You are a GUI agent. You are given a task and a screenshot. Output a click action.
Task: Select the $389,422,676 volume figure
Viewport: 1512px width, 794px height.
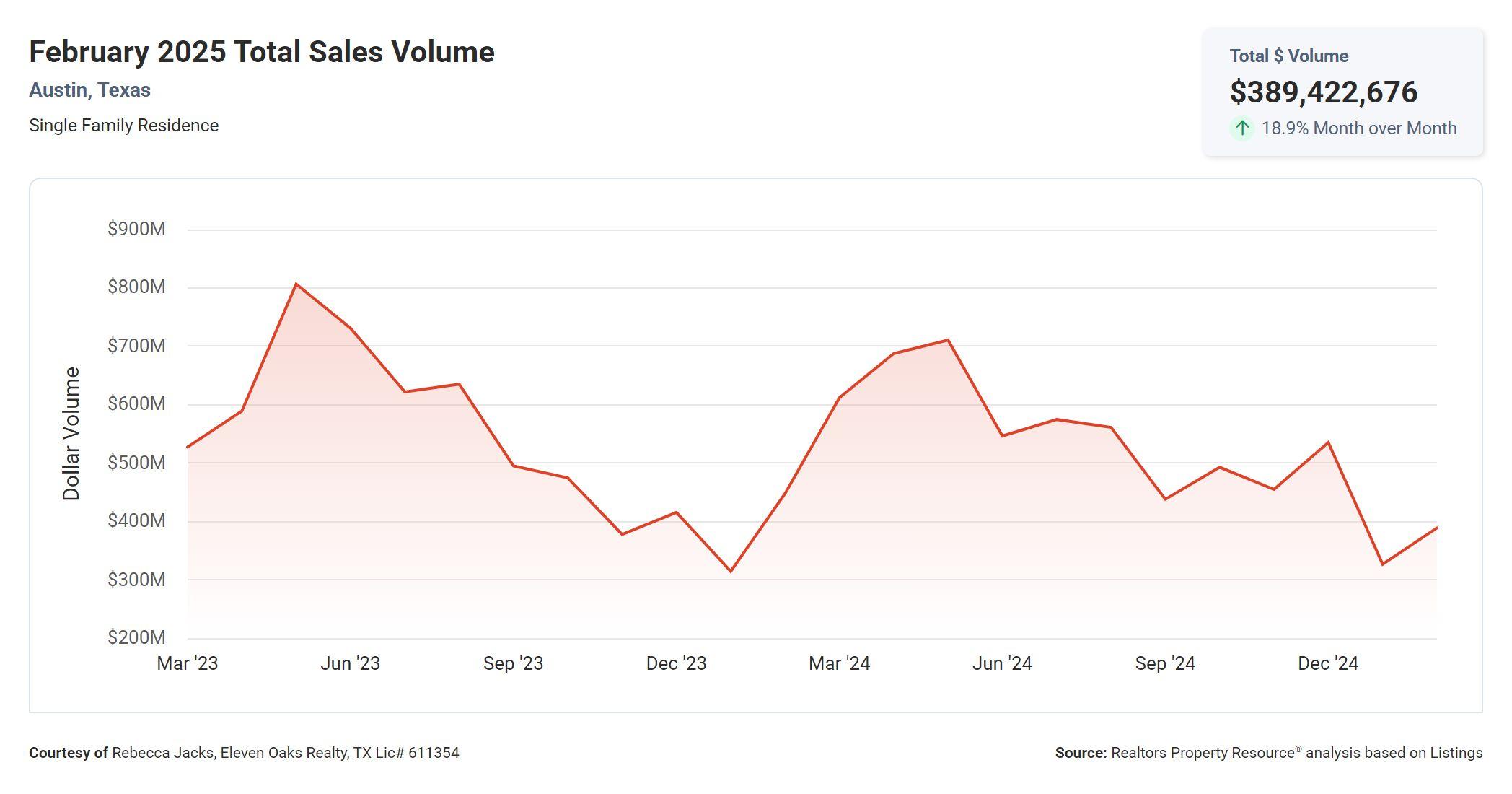click(1323, 92)
